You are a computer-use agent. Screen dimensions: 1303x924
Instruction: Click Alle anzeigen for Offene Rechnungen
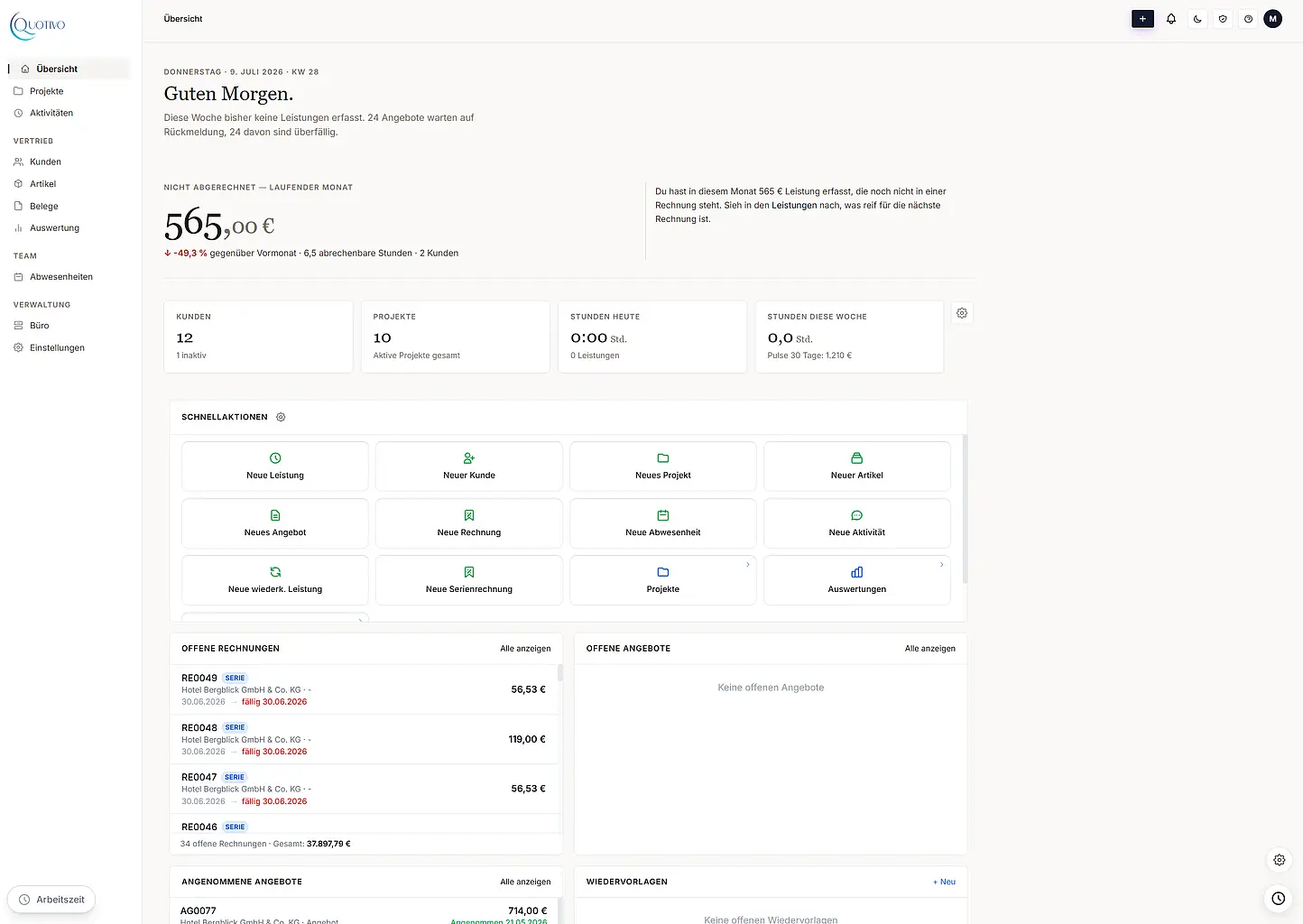(x=525, y=648)
